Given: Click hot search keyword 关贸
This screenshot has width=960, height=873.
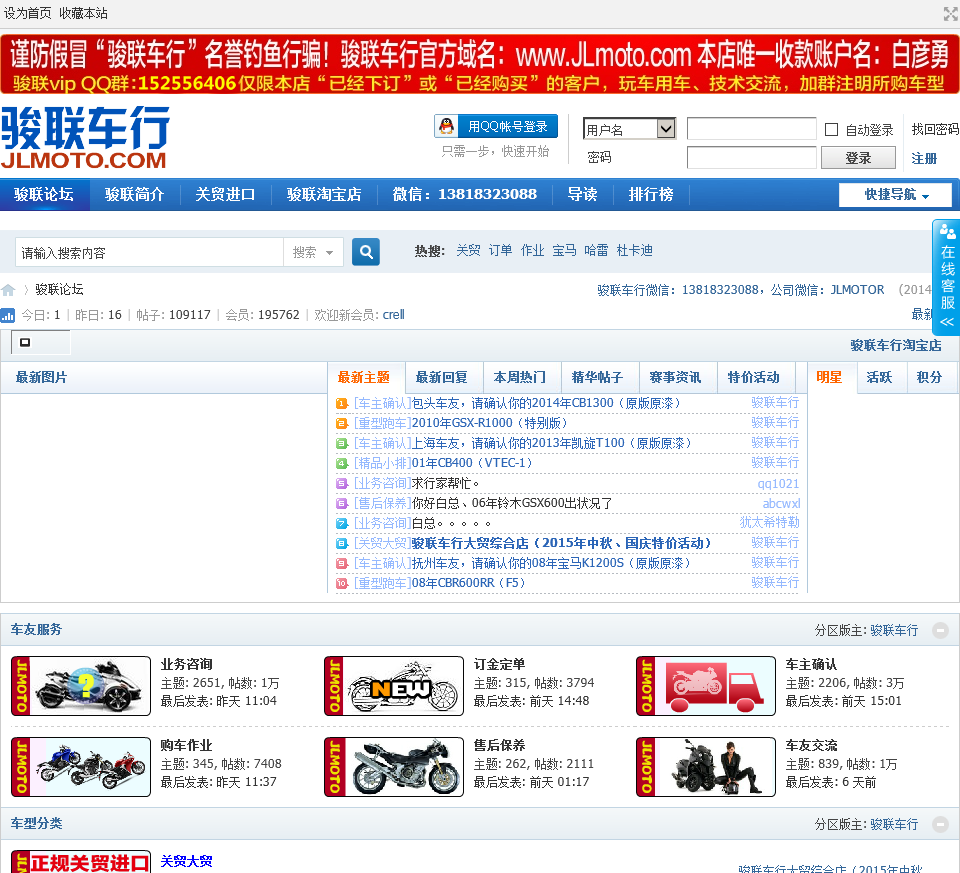Looking at the screenshot, I should coord(468,250).
